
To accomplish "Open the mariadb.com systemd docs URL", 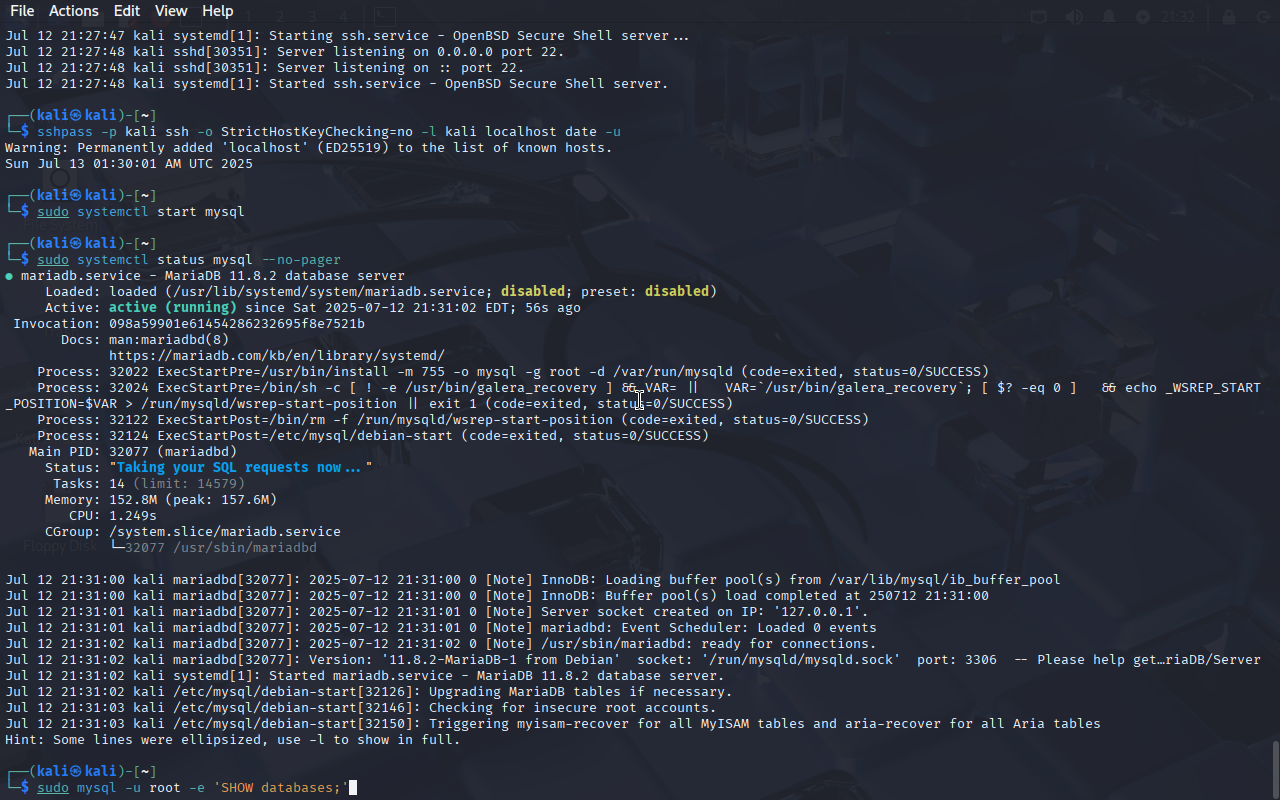I will pyautogui.click(x=277, y=356).
